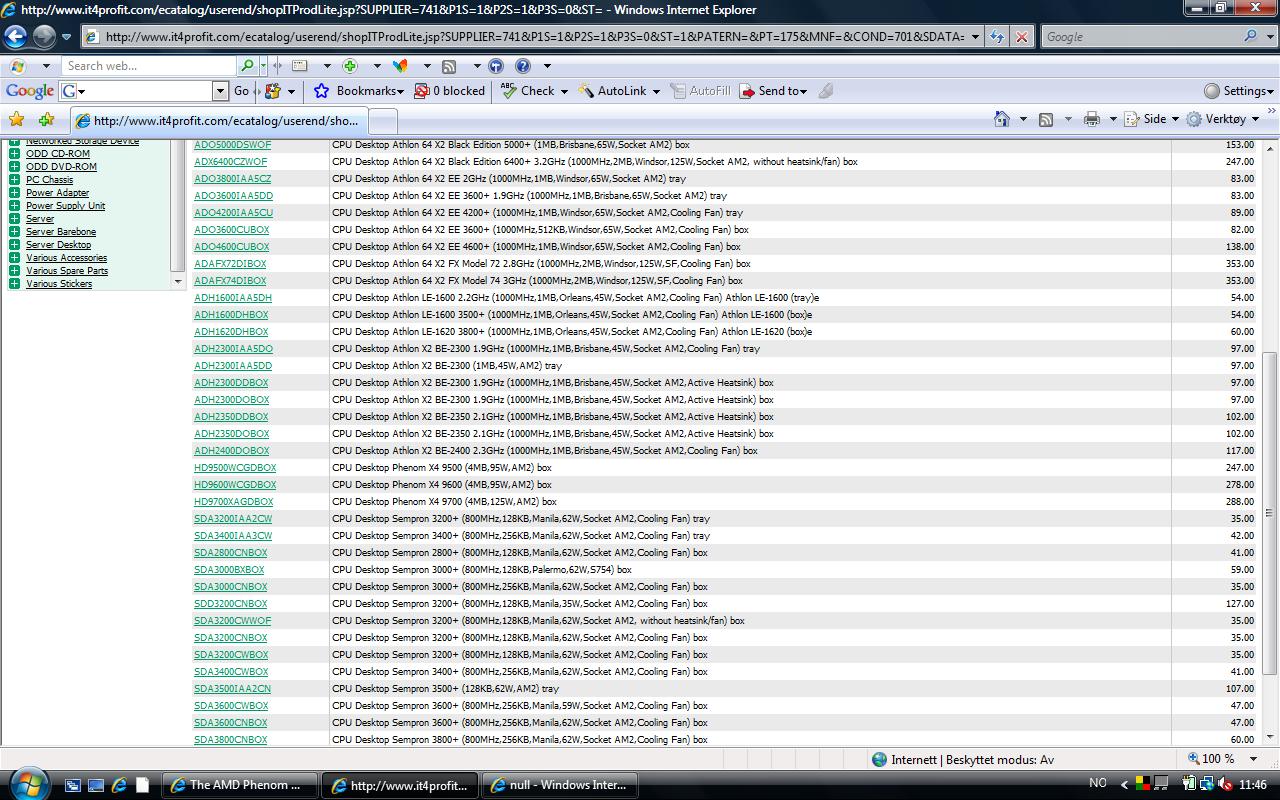Image resolution: width=1280 pixels, height=800 pixels.
Task: Expand the ODD CD-ROM category
Action: click(x=14, y=154)
